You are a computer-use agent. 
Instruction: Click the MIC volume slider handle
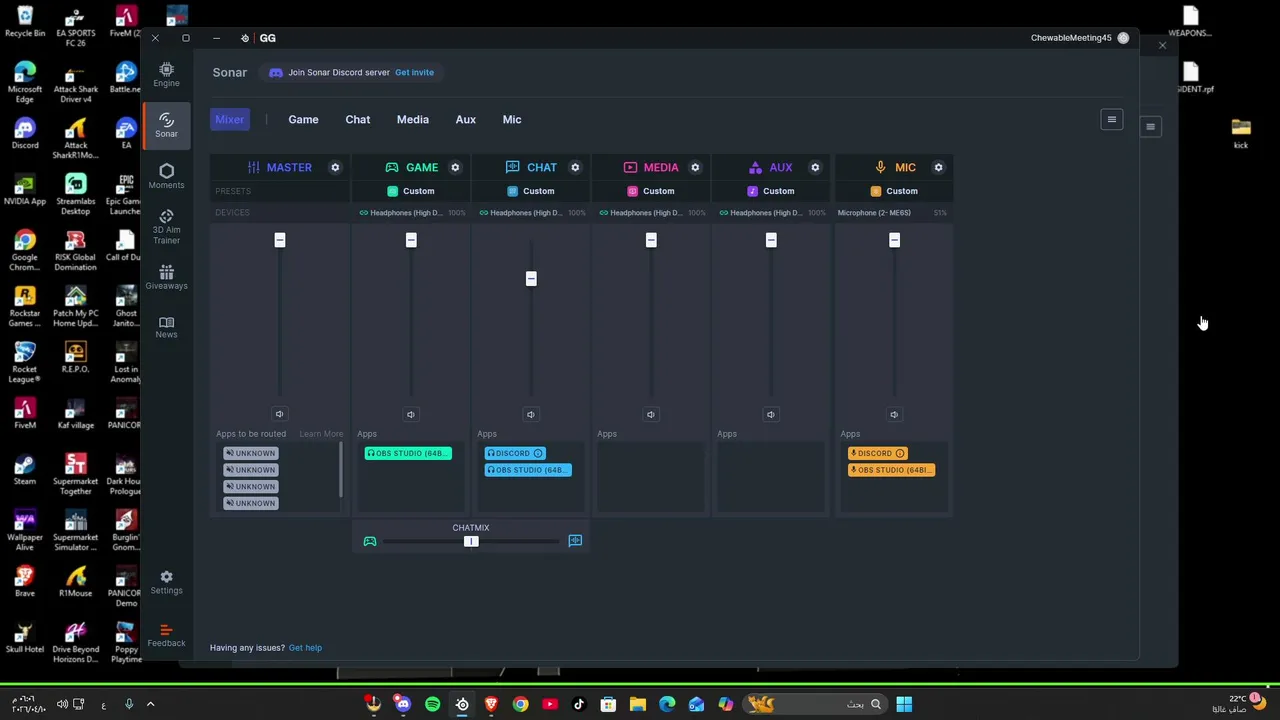pos(894,240)
